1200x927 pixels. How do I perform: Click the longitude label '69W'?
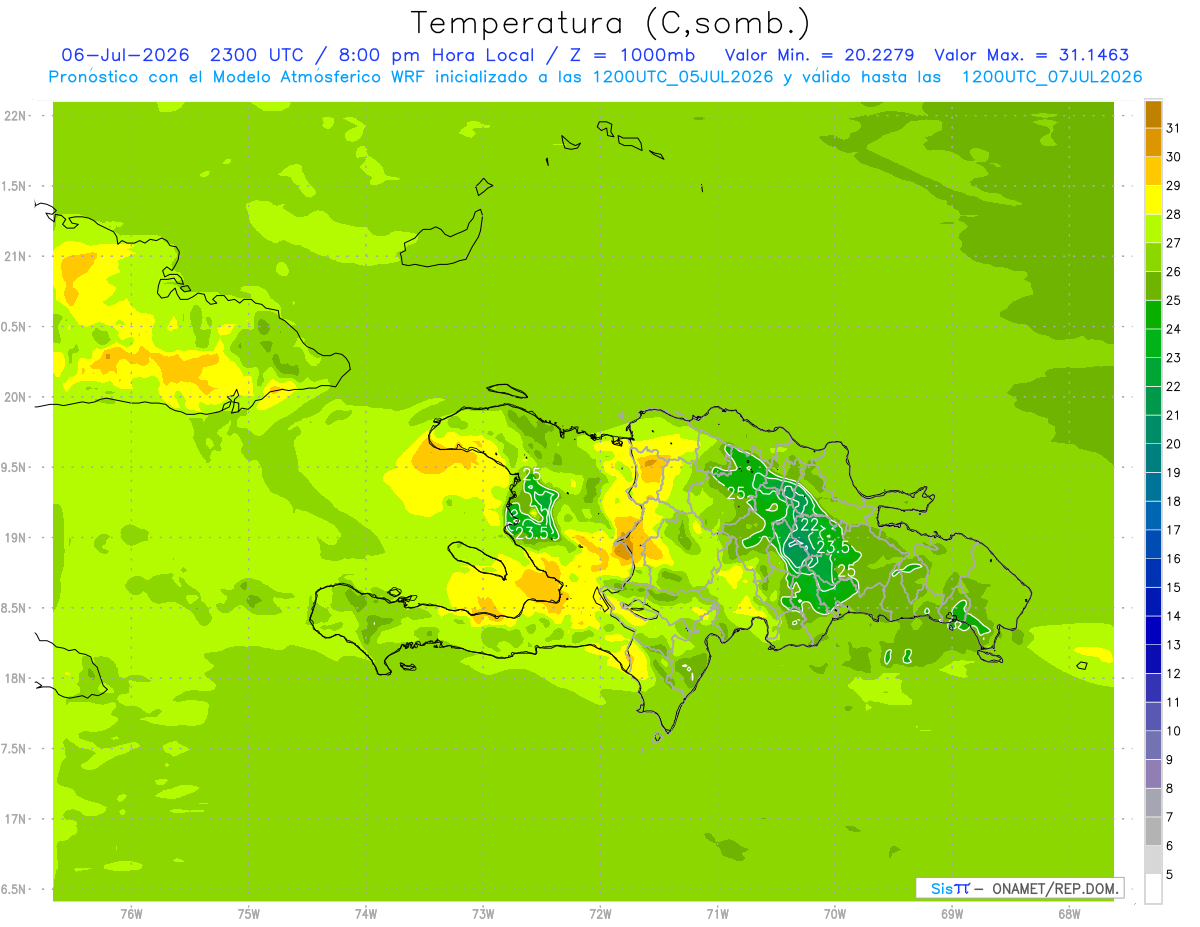952,914
